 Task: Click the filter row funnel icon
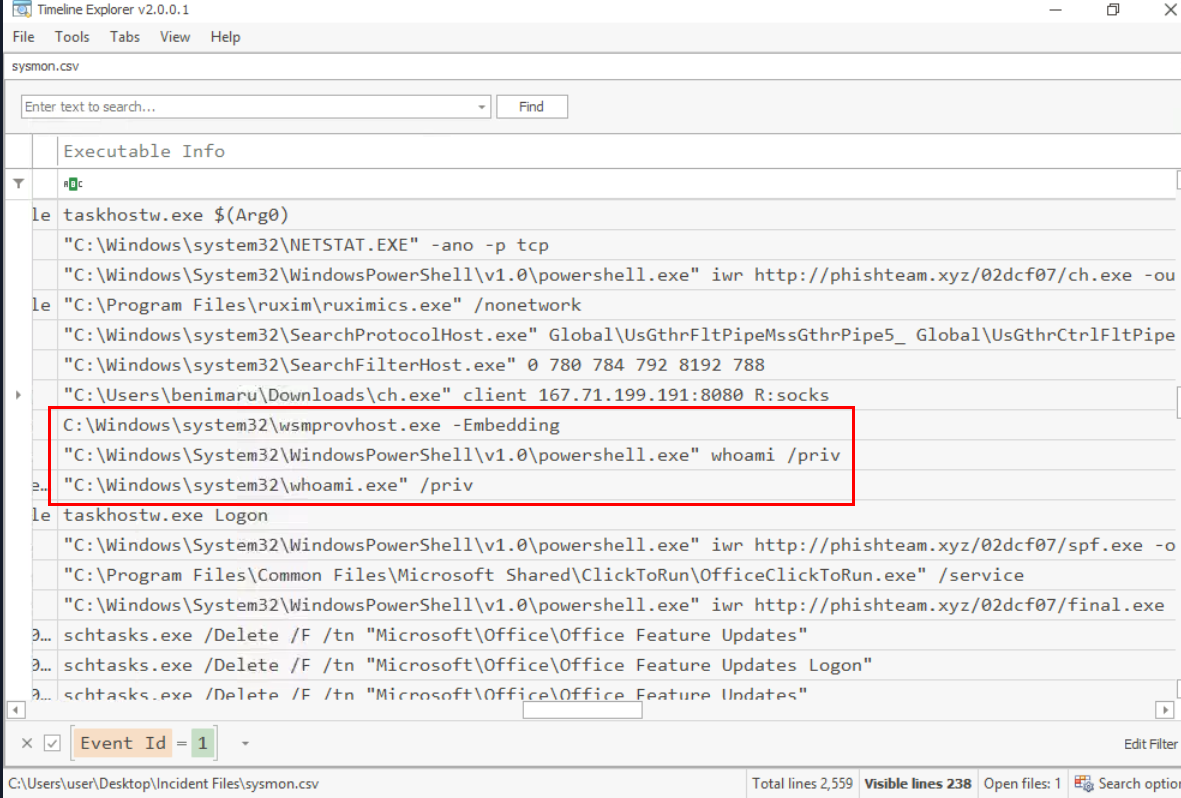tap(18, 183)
